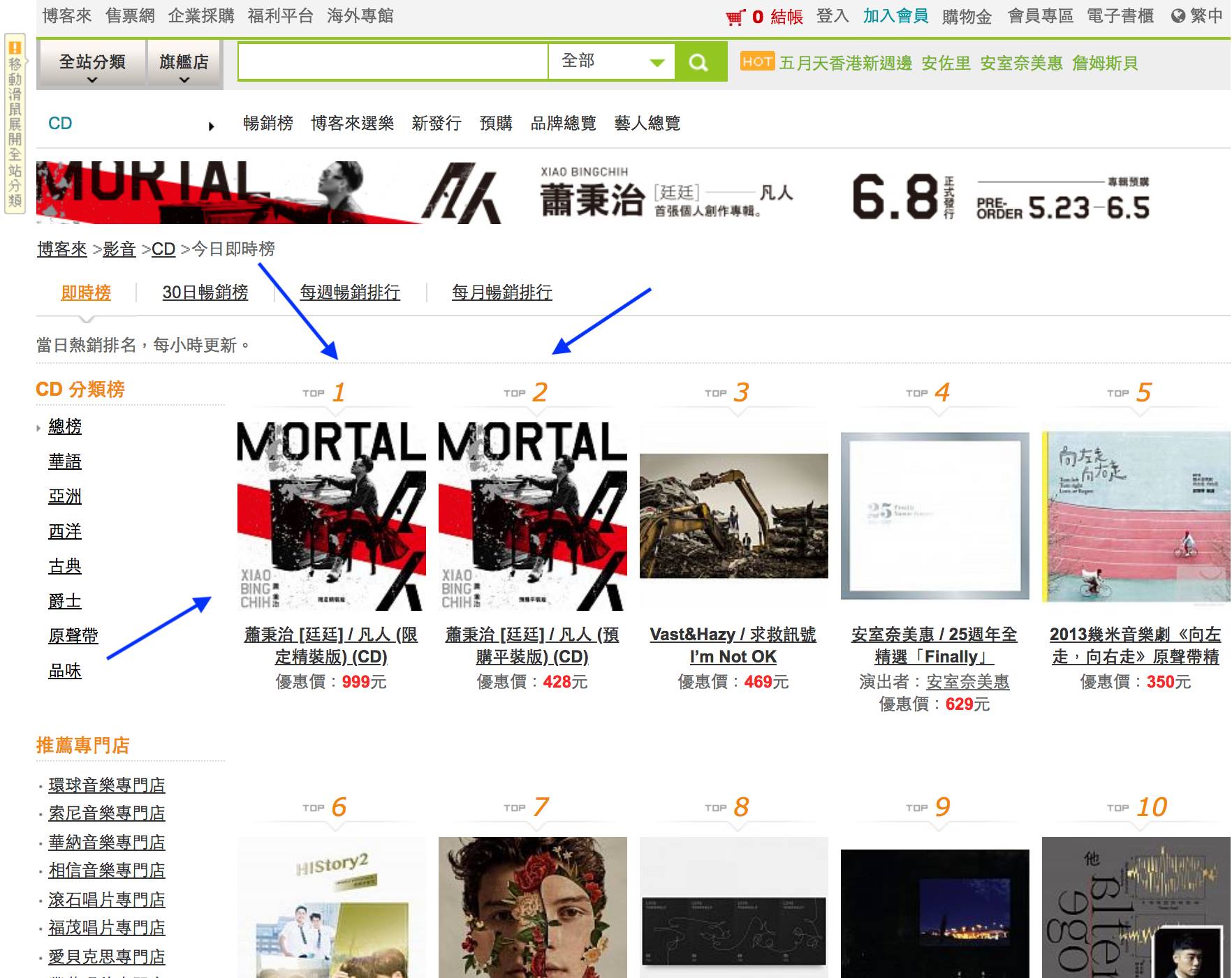
Task: Open the HIStory2 album cover
Action: click(332, 907)
